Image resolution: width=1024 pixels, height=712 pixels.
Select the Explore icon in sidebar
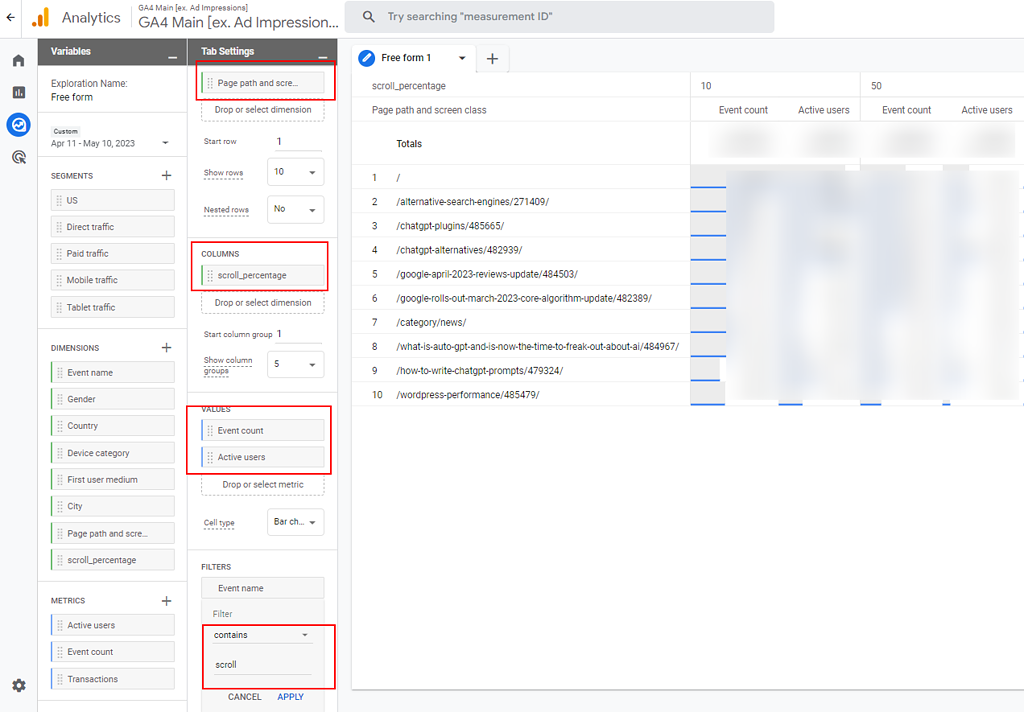tap(18, 124)
